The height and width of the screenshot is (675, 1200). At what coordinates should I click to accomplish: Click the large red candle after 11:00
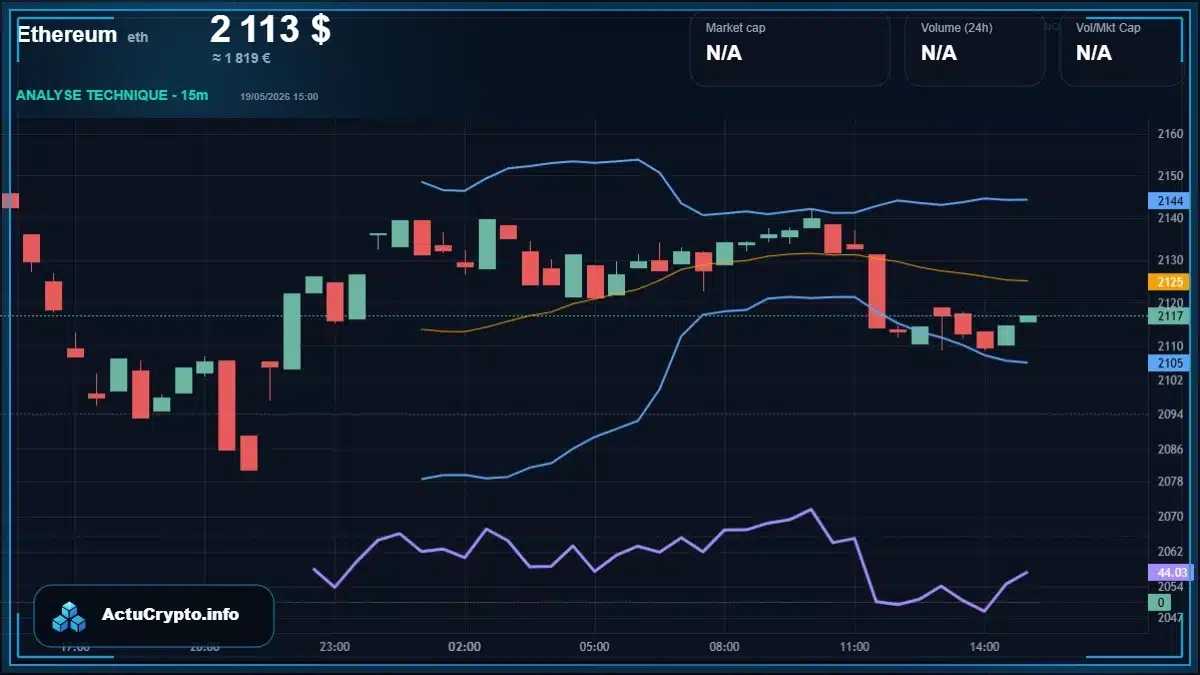(x=877, y=291)
